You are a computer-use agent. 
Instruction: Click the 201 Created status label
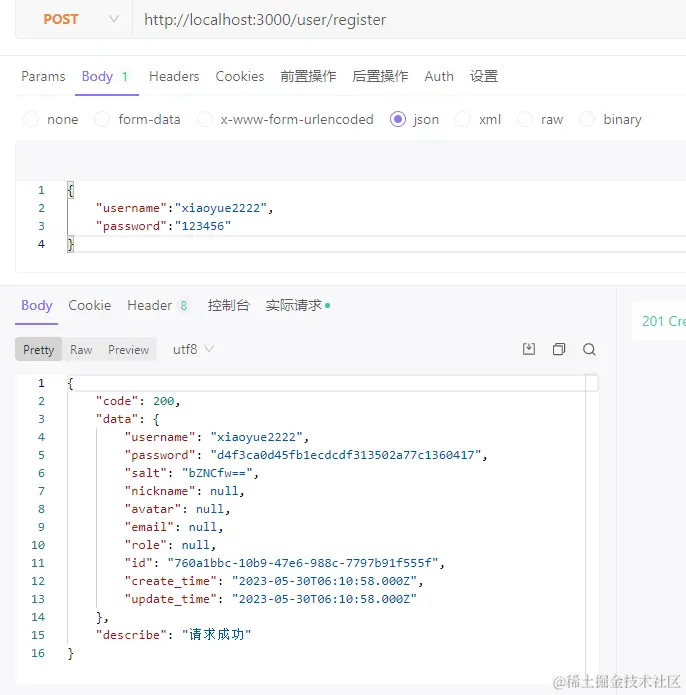point(663,321)
